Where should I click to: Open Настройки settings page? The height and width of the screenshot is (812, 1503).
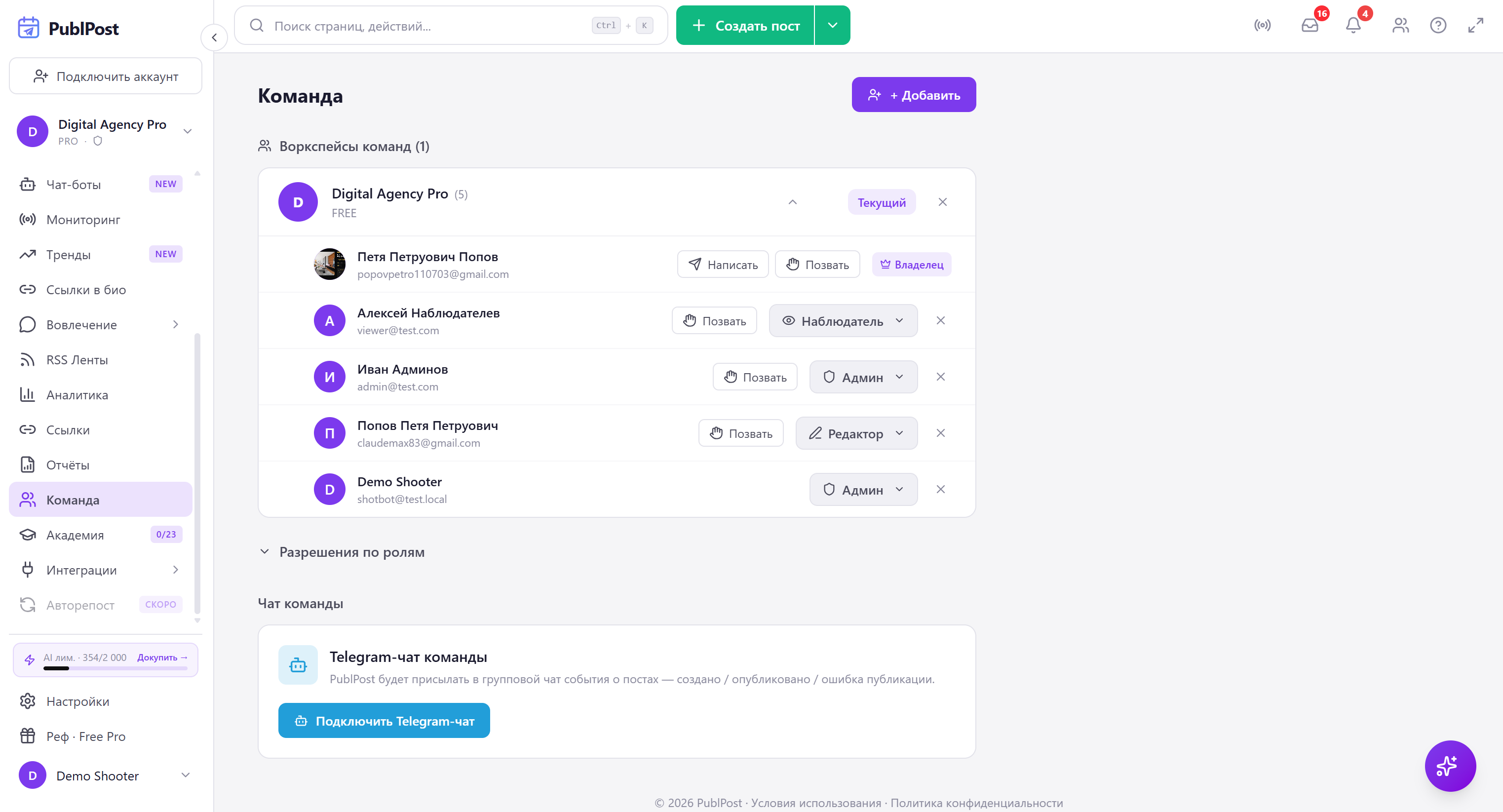coord(105,701)
